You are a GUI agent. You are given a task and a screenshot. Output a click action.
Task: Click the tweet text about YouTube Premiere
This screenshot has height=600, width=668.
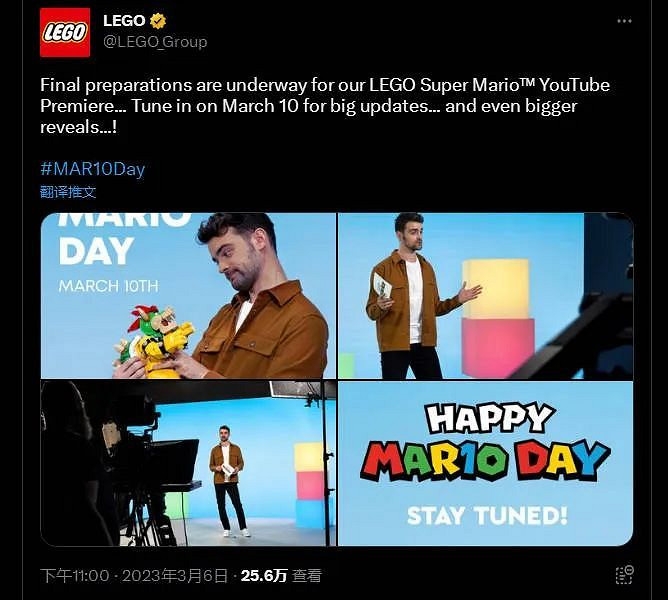[325, 106]
